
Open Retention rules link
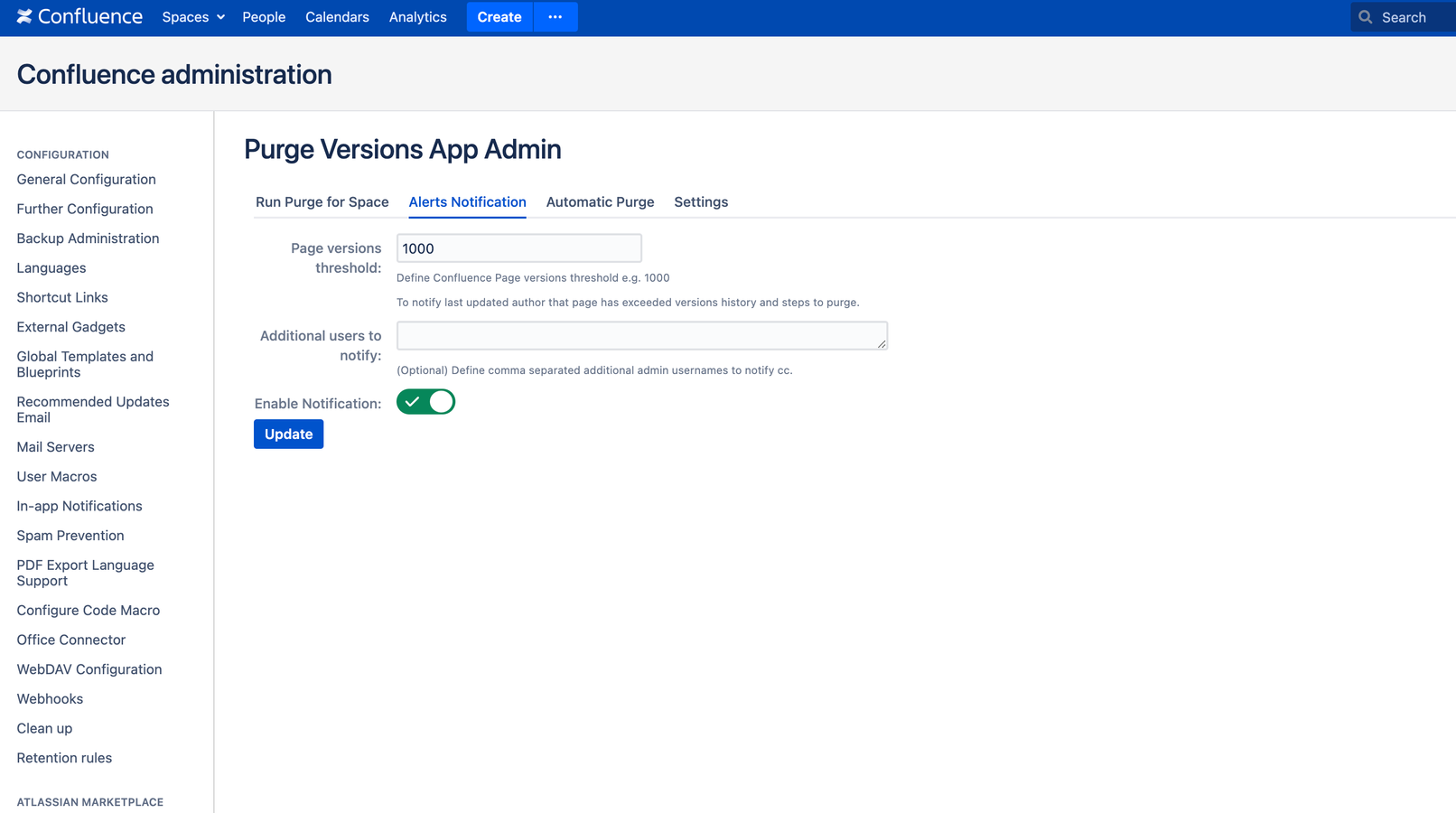click(x=64, y=758)
